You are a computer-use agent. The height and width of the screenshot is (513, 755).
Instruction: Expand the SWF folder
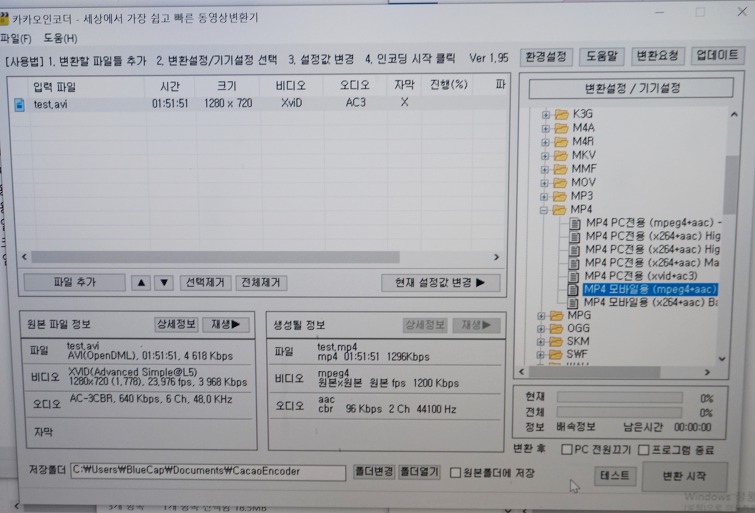540,355
